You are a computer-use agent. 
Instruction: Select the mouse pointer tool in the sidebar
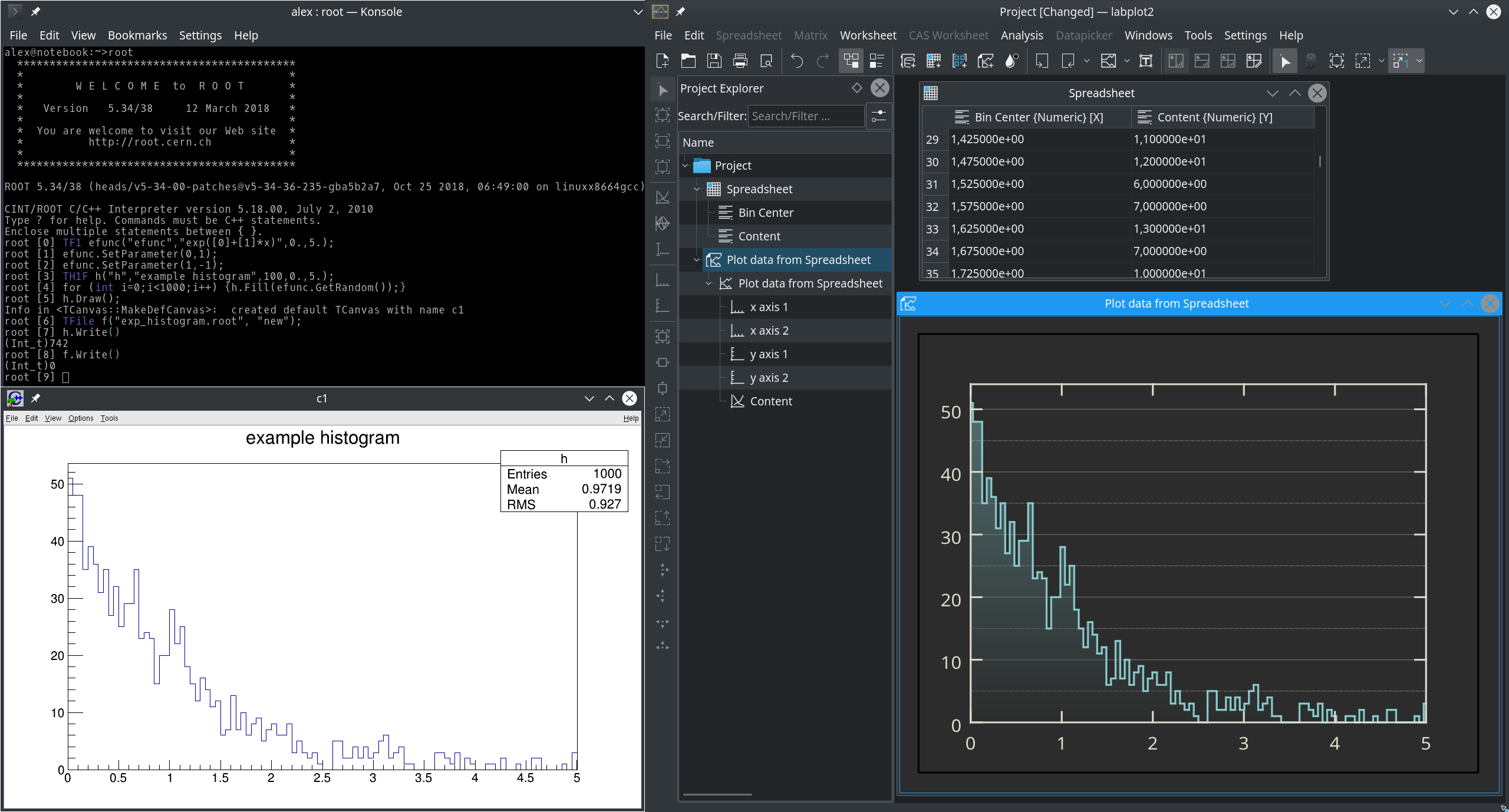tap(663, 90)
